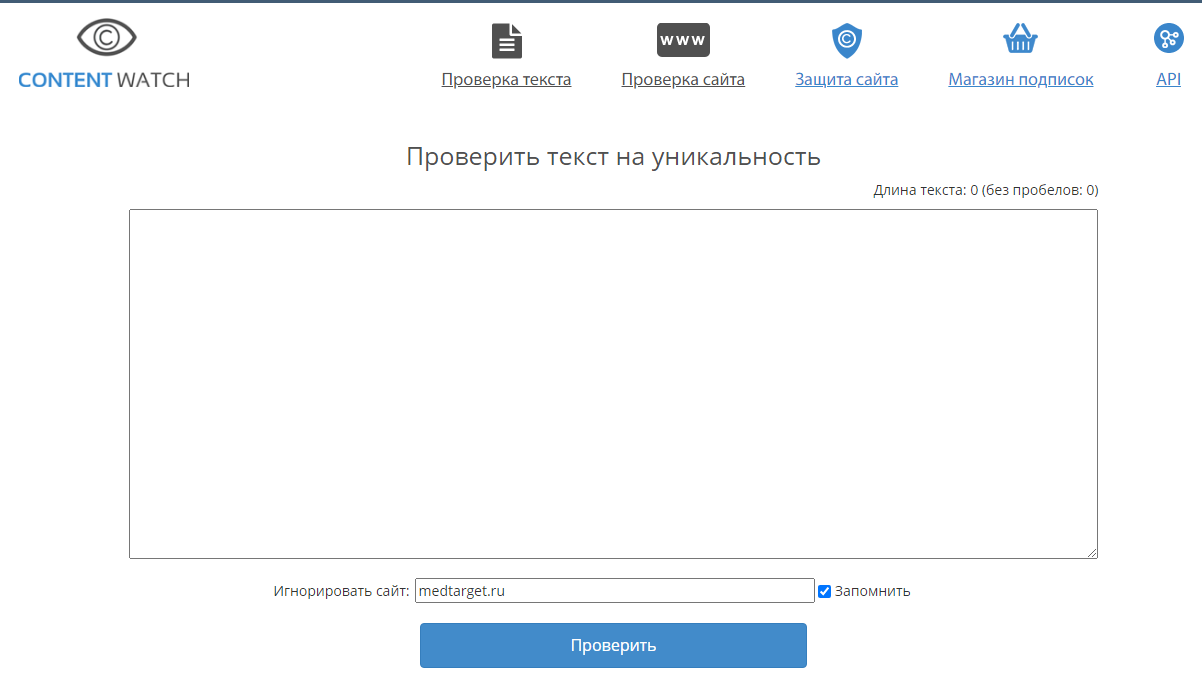This screenshot has width=1202, height=679.
Task: Click the CONTENT WATCH wordmark
Action: click(x=104, y=81)
